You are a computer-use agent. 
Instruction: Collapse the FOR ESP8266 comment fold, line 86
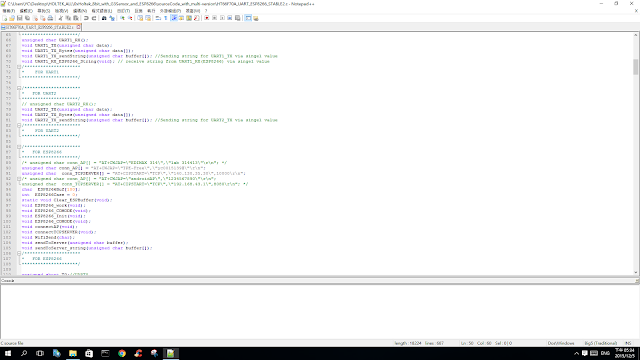(x=19, y=147)
